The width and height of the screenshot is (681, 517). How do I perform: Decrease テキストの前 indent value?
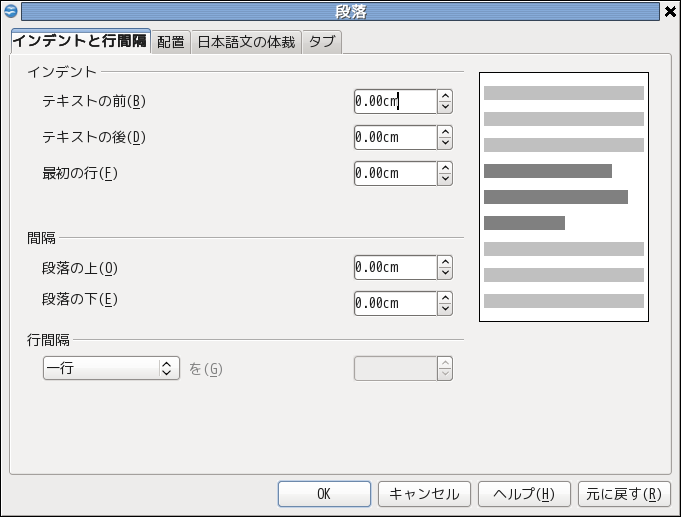[445, 107]
